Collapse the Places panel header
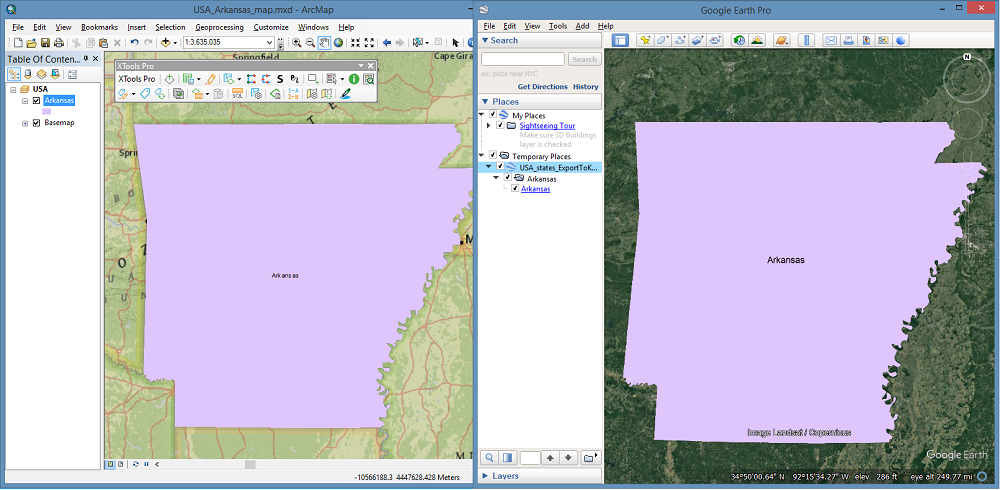 [485, 101]
